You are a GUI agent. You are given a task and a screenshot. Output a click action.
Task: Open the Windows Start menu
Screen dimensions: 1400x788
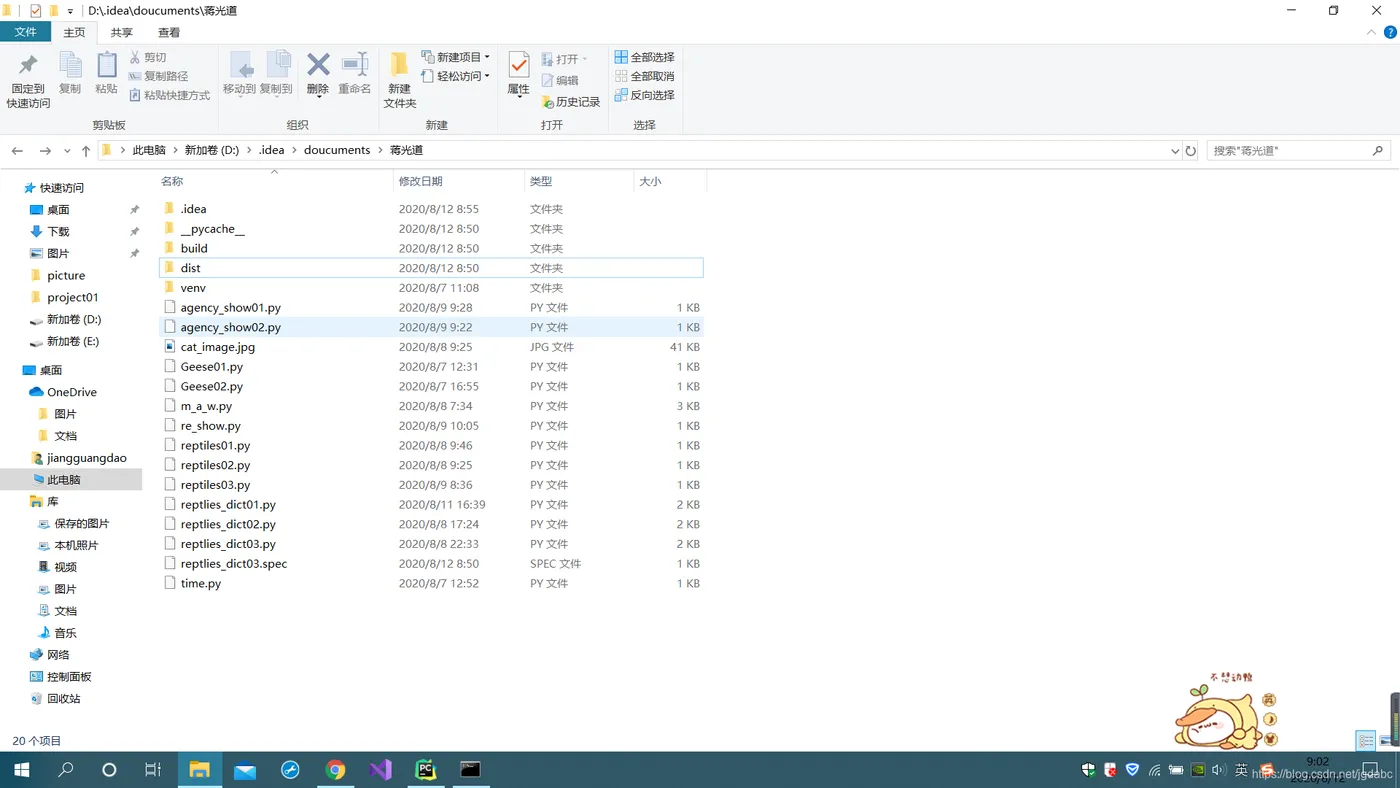(x=21, y=769)
